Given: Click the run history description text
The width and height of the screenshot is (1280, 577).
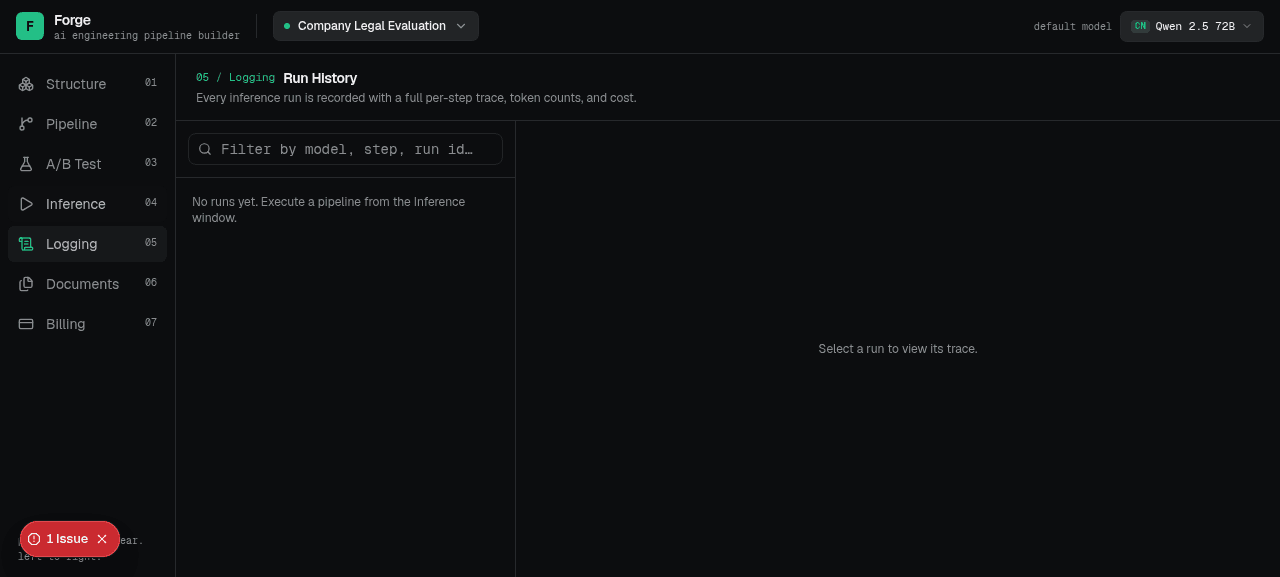Looking at the screenshot, I should [x=416, y=98].
